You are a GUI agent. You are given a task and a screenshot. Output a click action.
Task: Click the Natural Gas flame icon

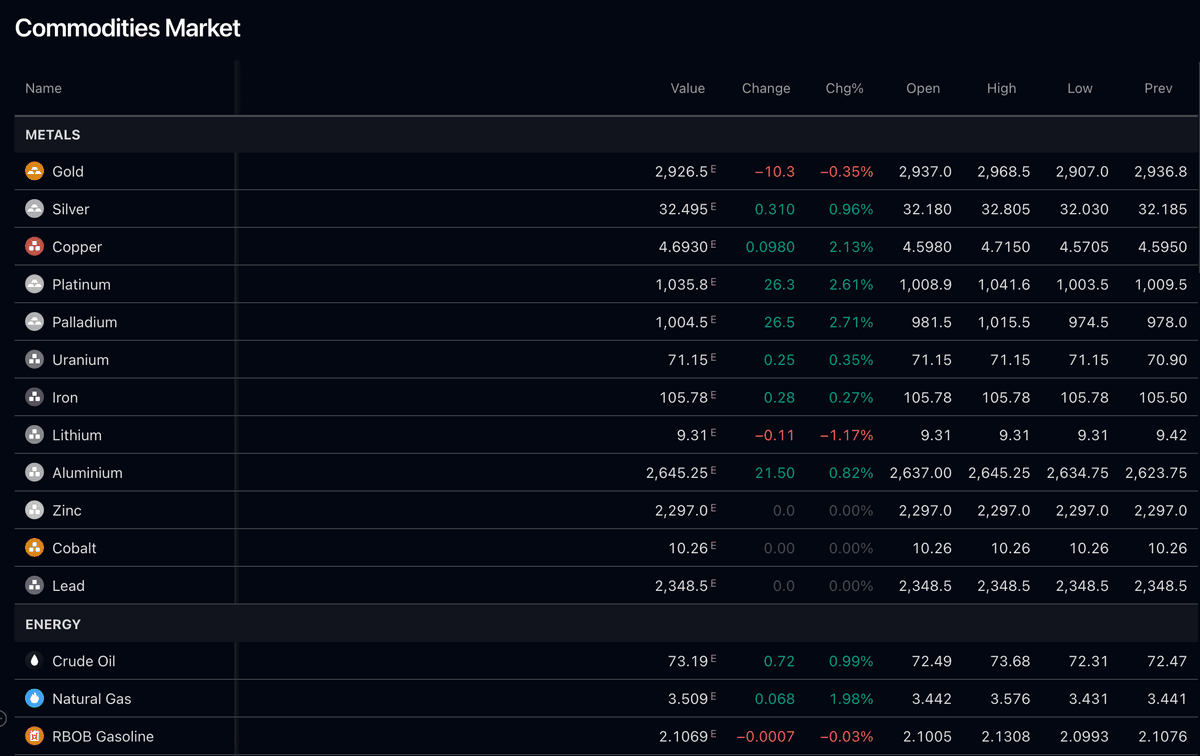[34, 698]
